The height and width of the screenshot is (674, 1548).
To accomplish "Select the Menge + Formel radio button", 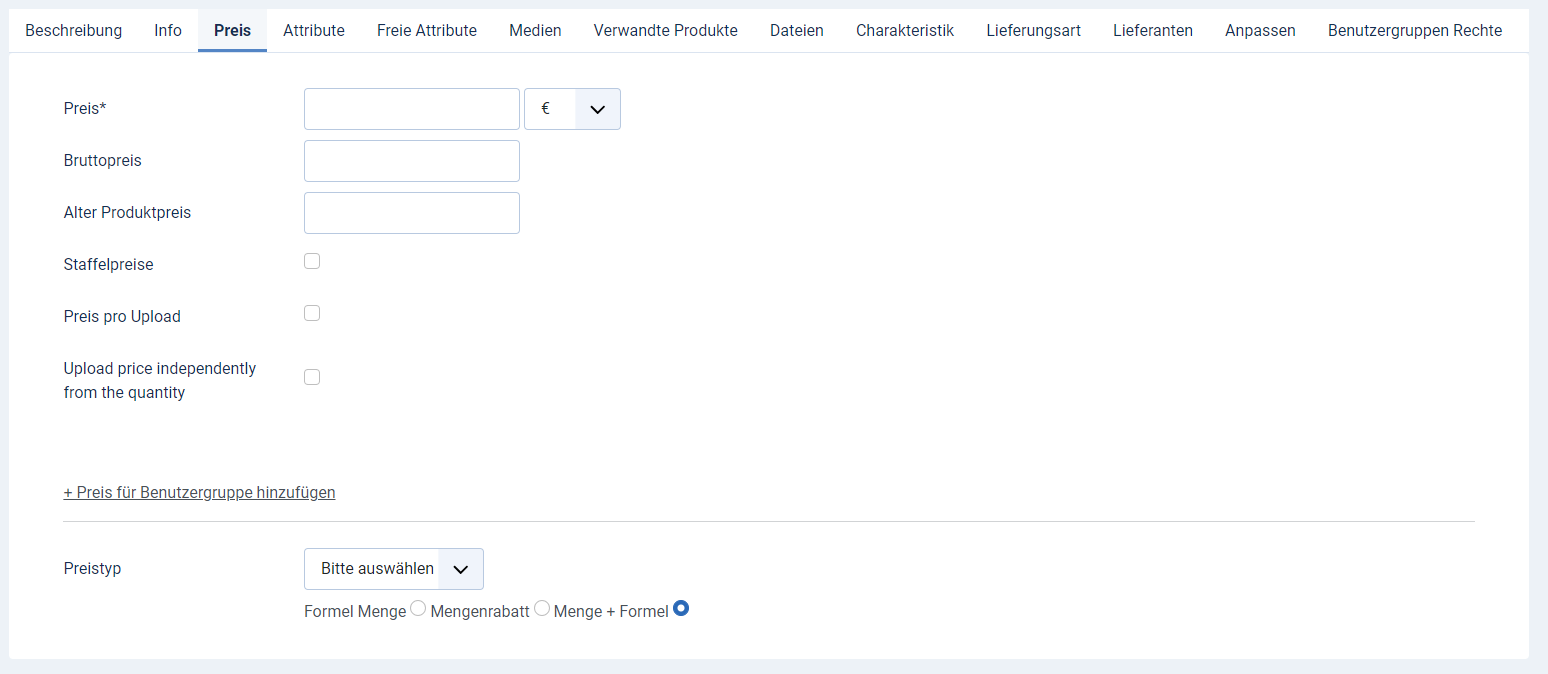I will click(x=681, y=608).
